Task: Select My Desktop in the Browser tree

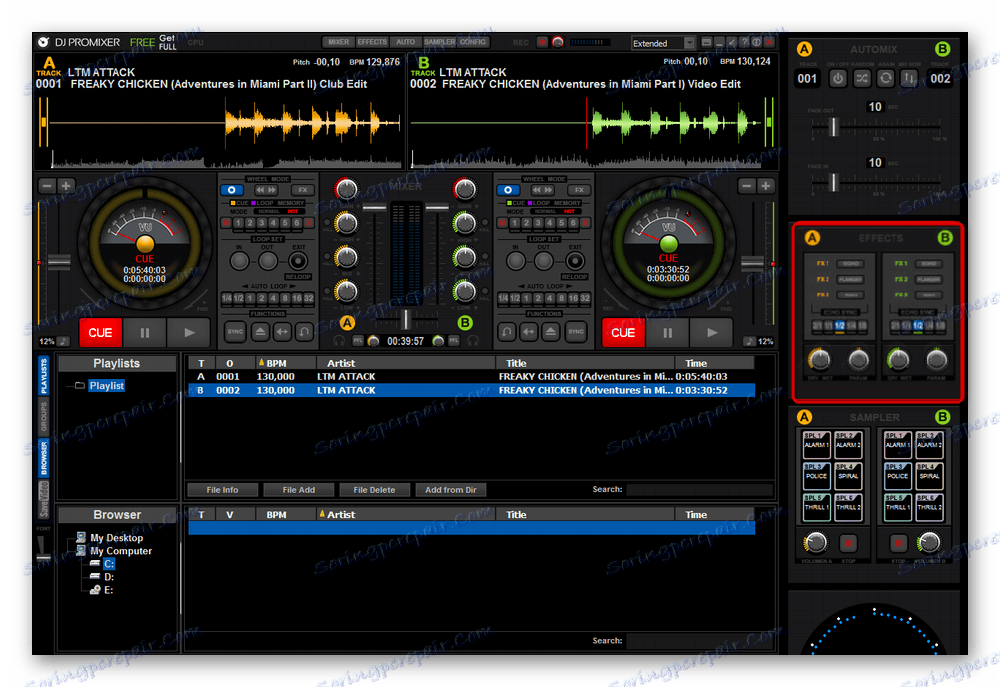Action: coord(116,538)
